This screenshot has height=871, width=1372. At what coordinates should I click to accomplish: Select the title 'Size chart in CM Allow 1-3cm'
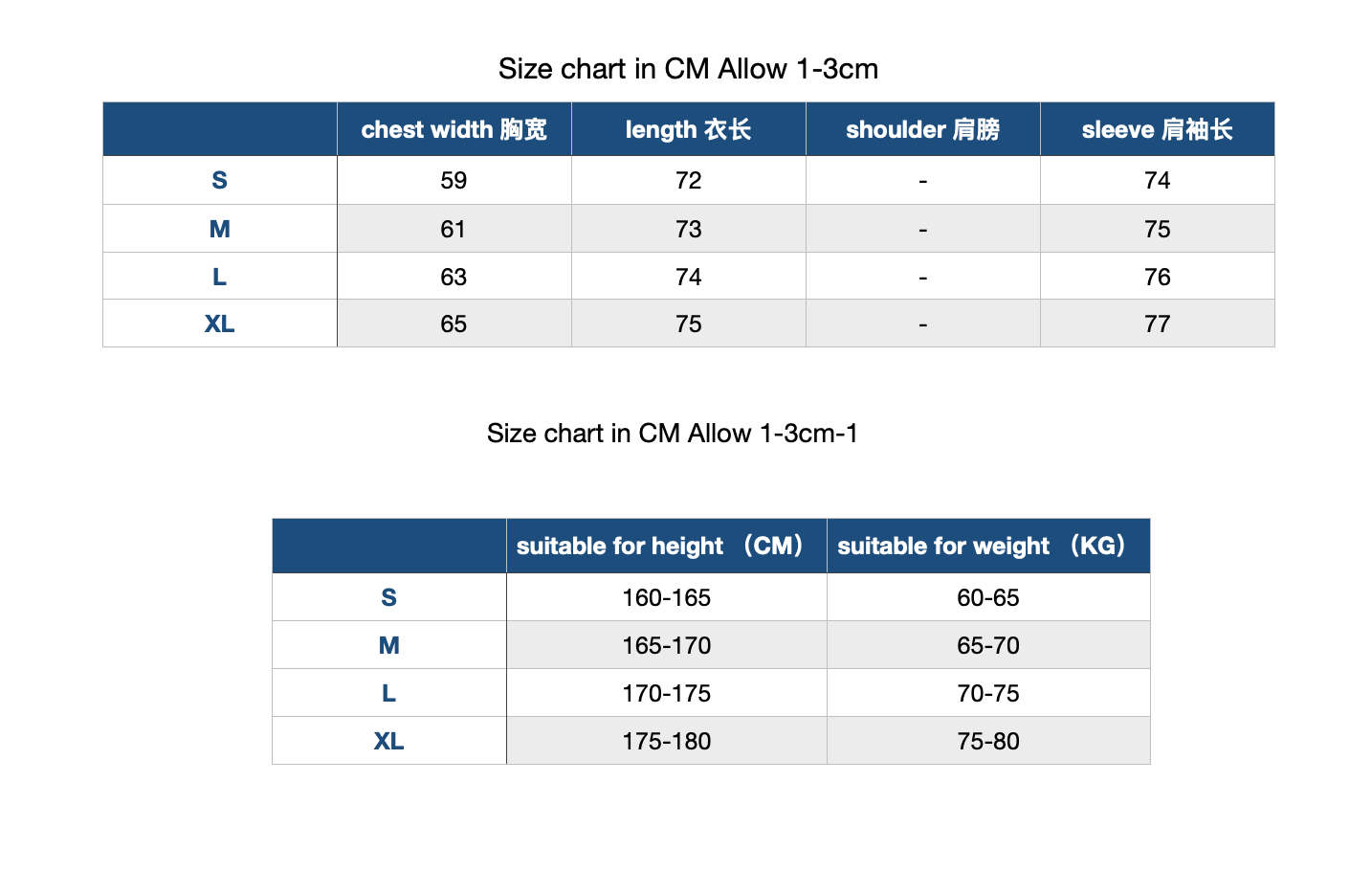688,69
